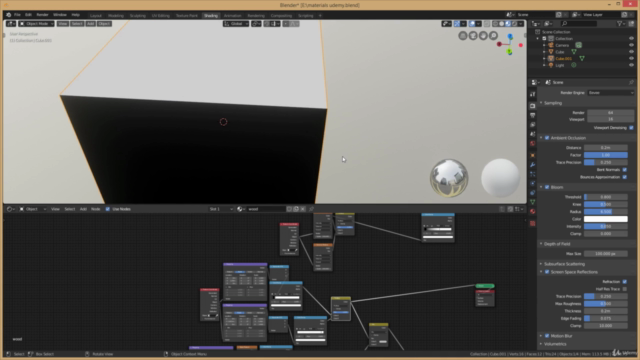Expand the Subsurface Scattering panel

tap(564, 264)
